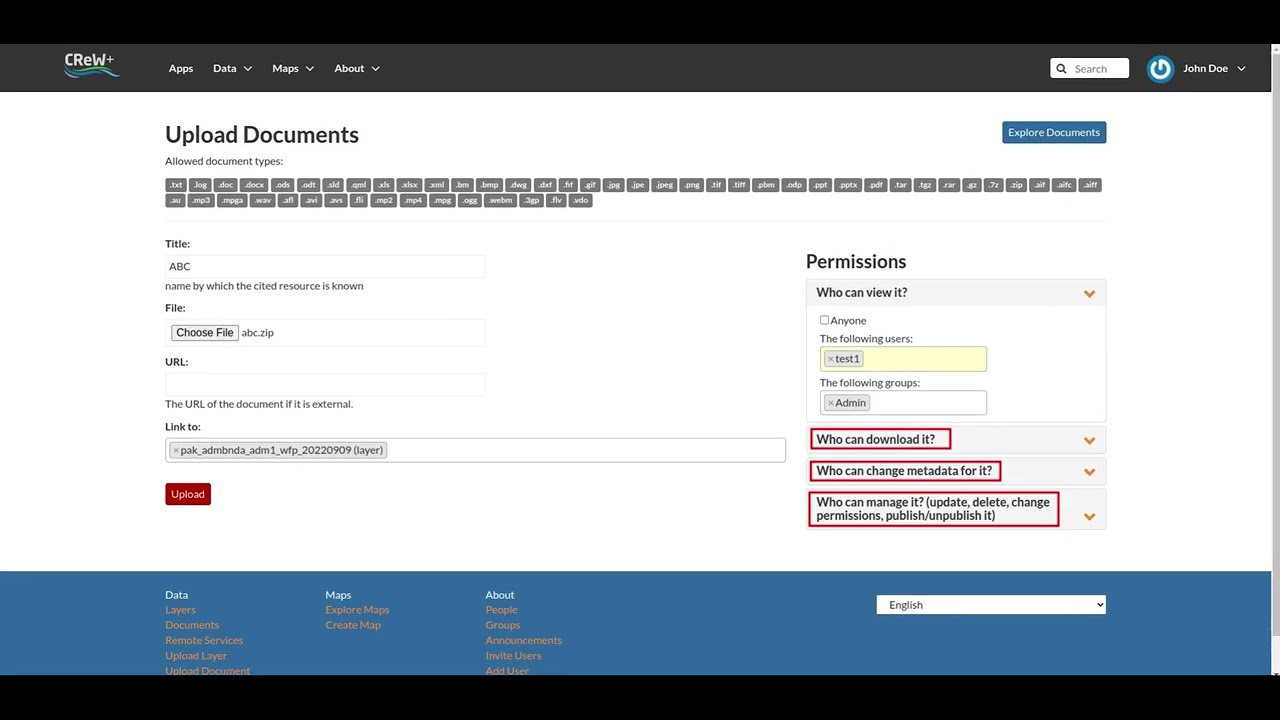The image size is (1280, 720).
Task: Open Apps in the top navigation
Action: point(181,68)
